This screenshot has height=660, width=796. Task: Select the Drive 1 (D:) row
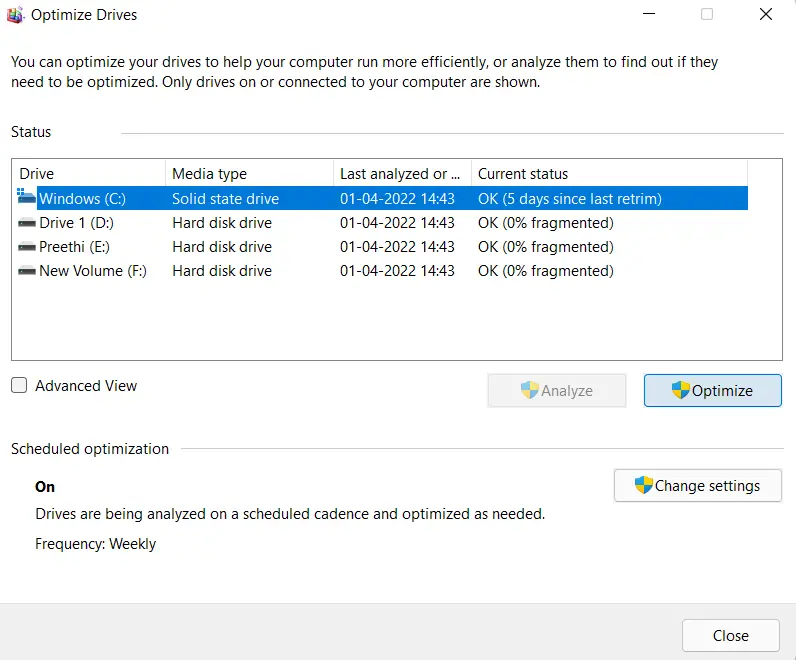pyautogui.click(x=382, y=223)
